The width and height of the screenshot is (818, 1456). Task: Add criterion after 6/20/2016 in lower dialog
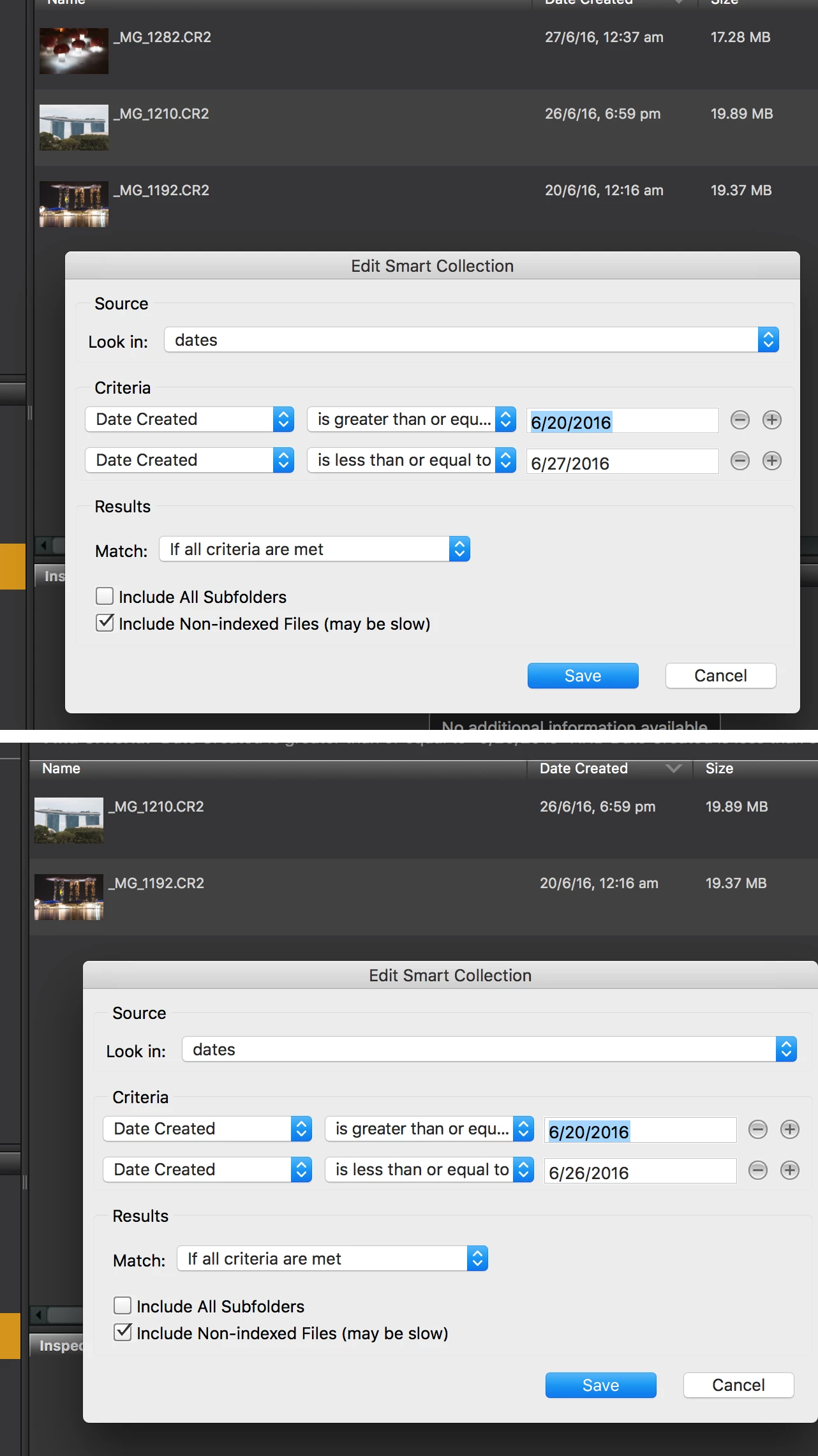coord(790,1129)
